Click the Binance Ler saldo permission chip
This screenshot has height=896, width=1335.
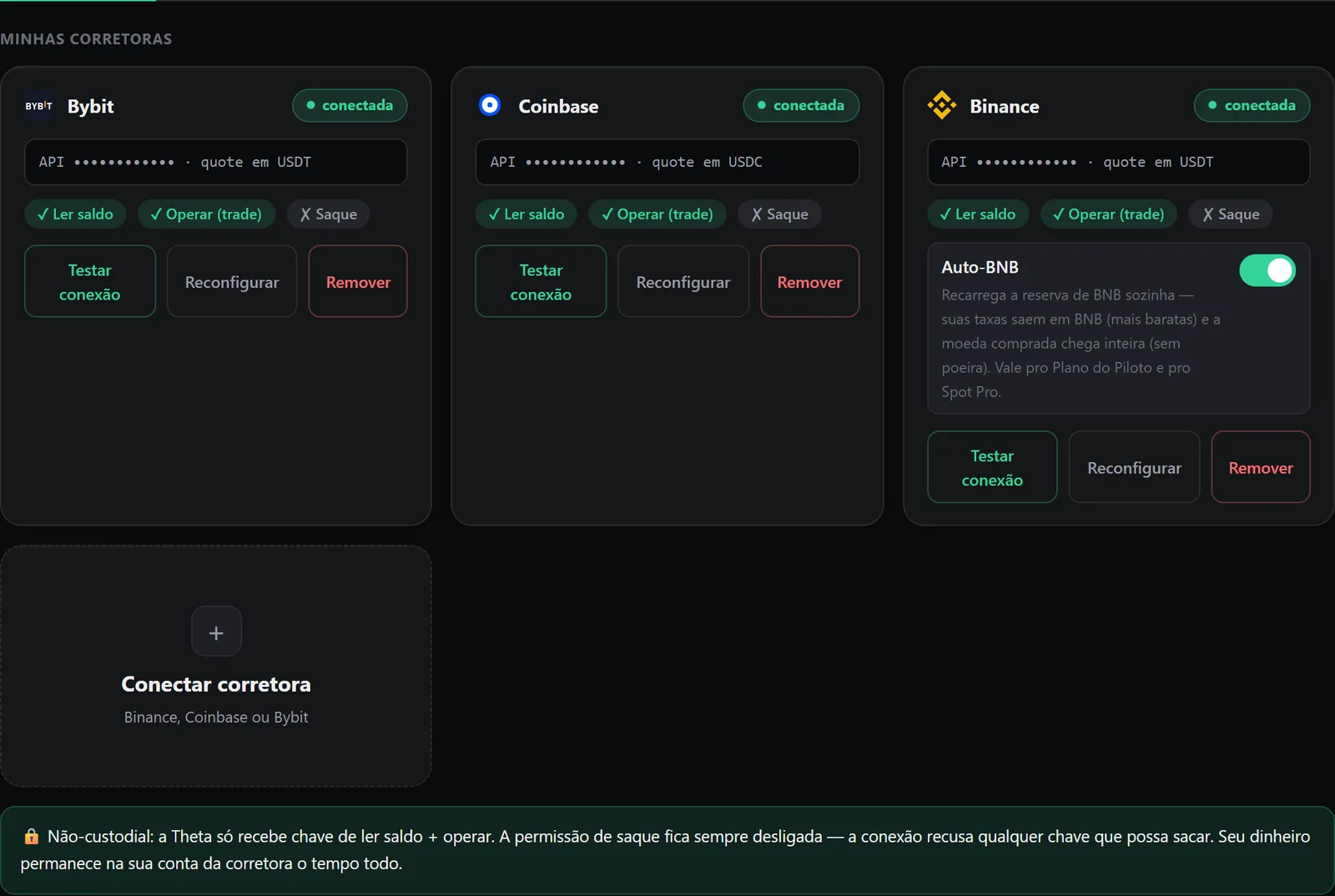[x=978, y=214]
